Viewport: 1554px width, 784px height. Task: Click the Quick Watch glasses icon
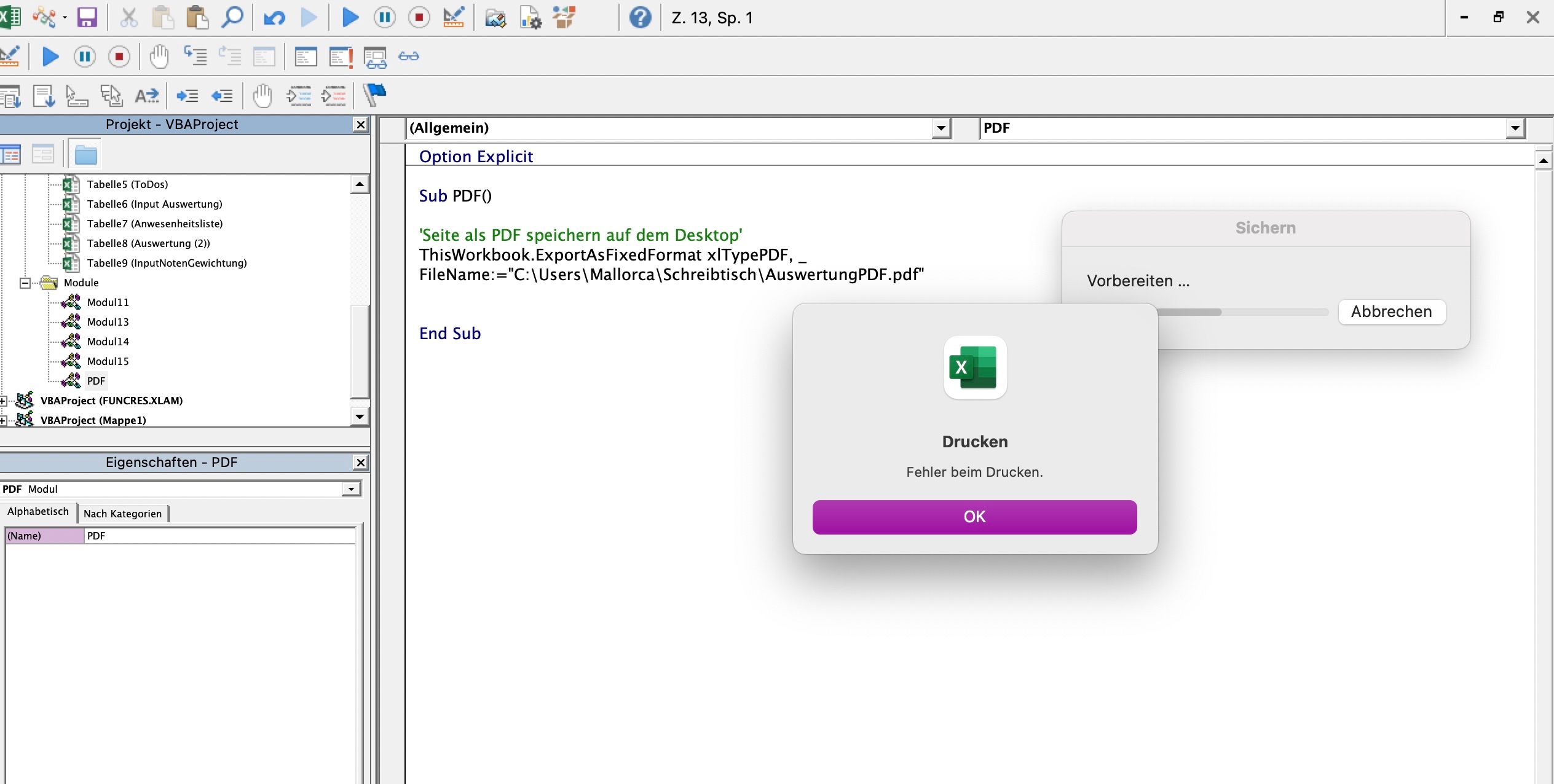pos(409,57)
